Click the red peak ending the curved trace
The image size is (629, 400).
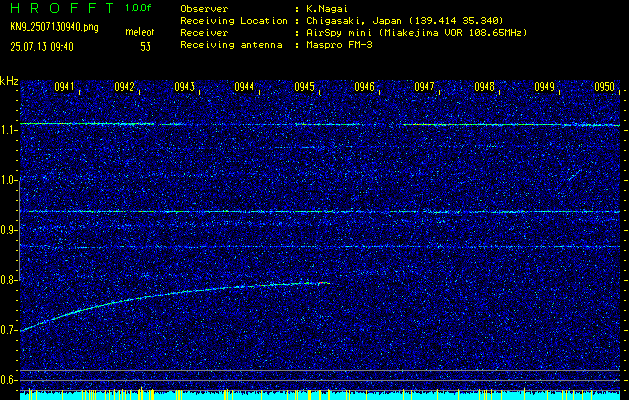[323, 283]
